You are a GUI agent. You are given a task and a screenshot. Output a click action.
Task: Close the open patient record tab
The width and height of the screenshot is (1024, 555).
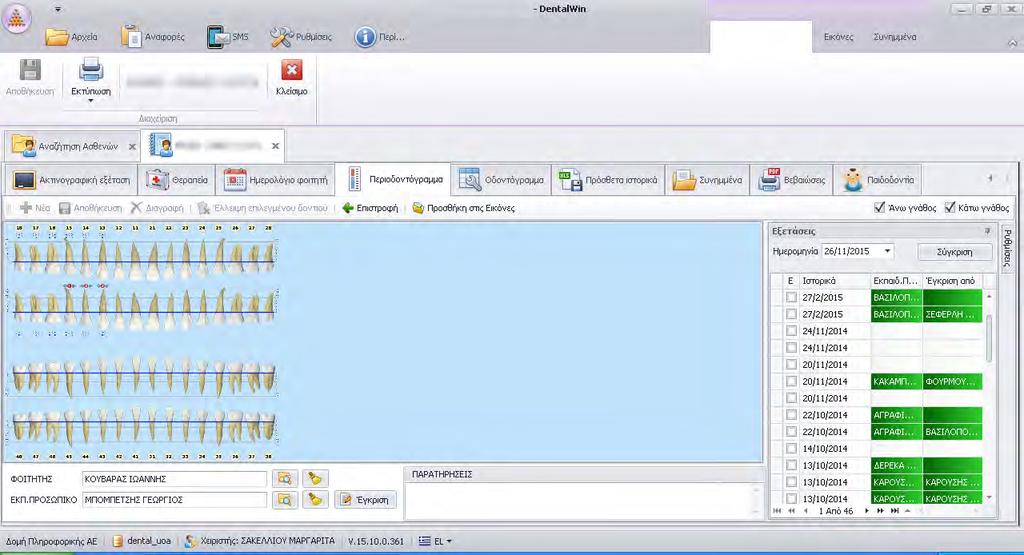pyautogui.click(x=276, y=146)
